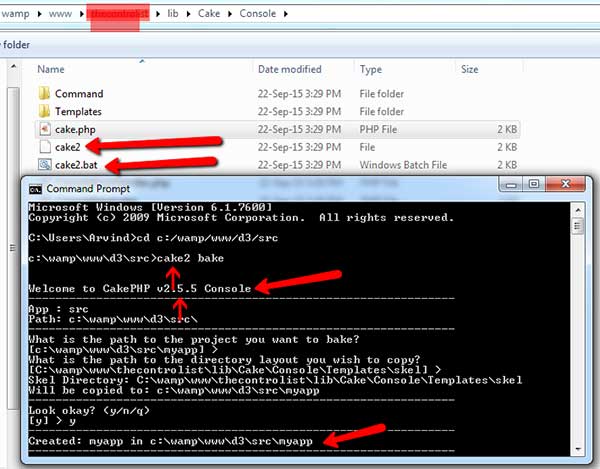Viewport: 600px width, 469px height.
Task: Sort files by Size column header
Action: 469,69
